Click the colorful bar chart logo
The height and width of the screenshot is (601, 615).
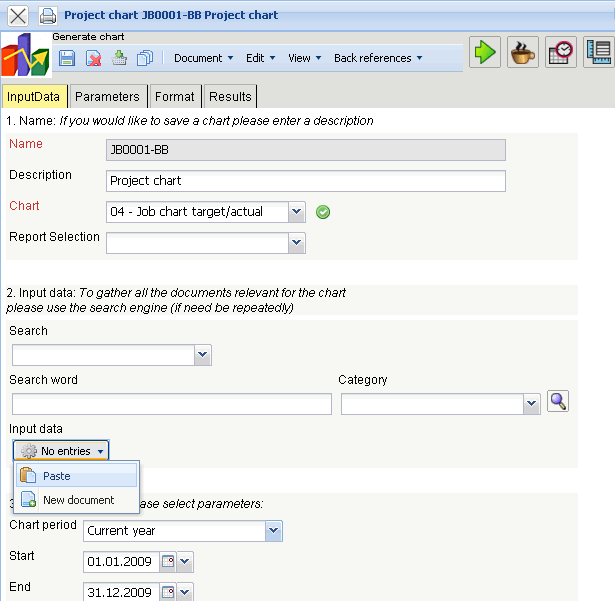point(25,55)
